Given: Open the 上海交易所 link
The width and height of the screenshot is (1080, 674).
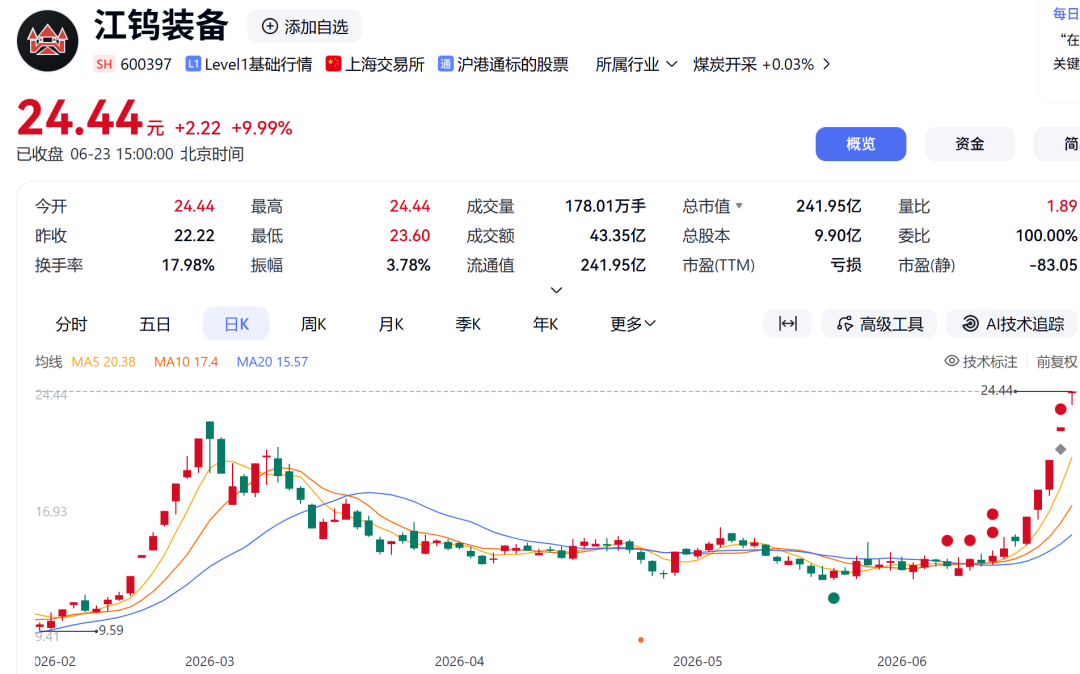Looking at the screenshot, I should pos(384,64).
